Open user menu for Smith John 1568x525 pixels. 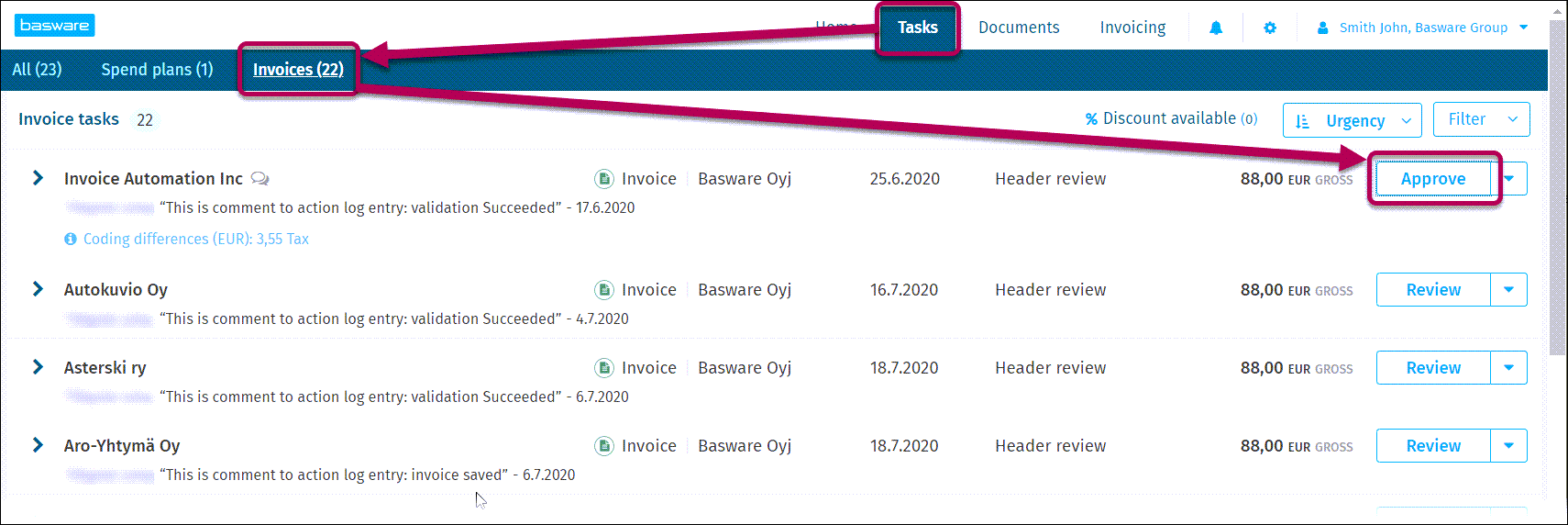(x=1423, y=28)
